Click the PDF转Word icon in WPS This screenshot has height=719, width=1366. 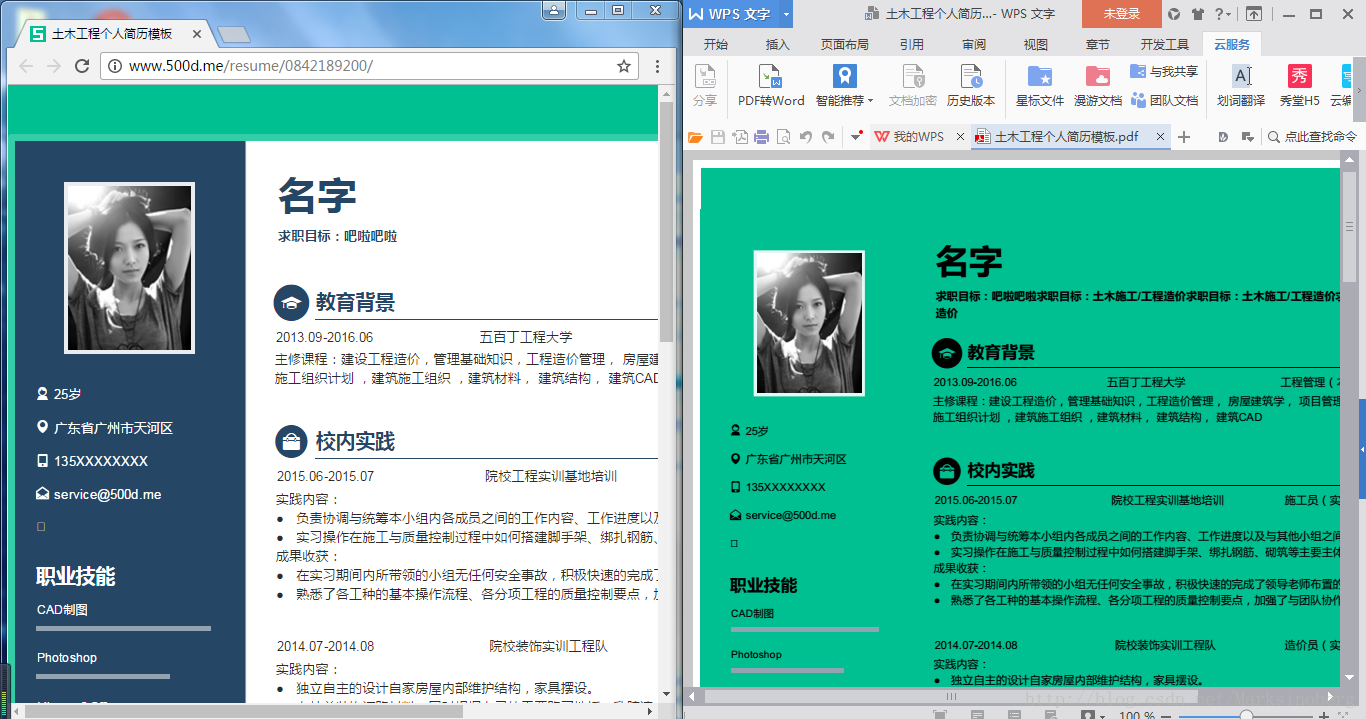click(770, 77)
